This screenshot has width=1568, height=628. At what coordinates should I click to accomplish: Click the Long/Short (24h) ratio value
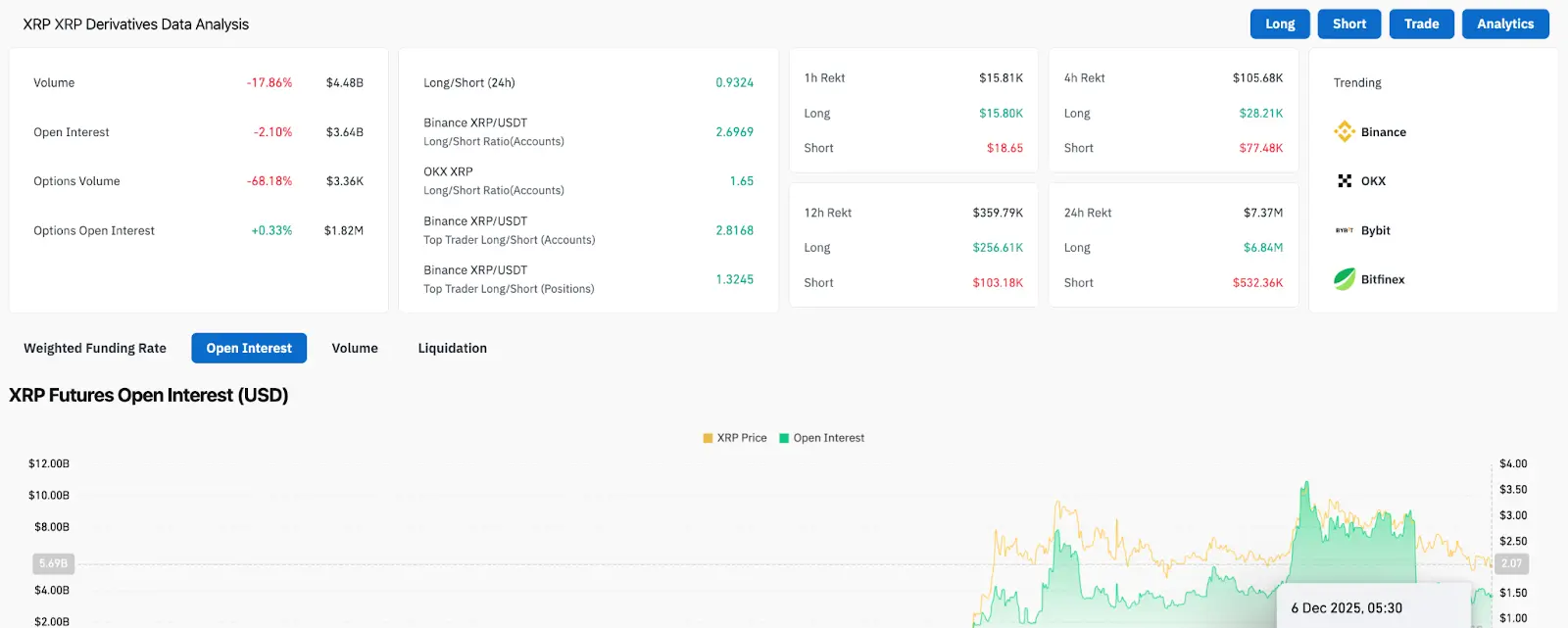click(734, 83)
